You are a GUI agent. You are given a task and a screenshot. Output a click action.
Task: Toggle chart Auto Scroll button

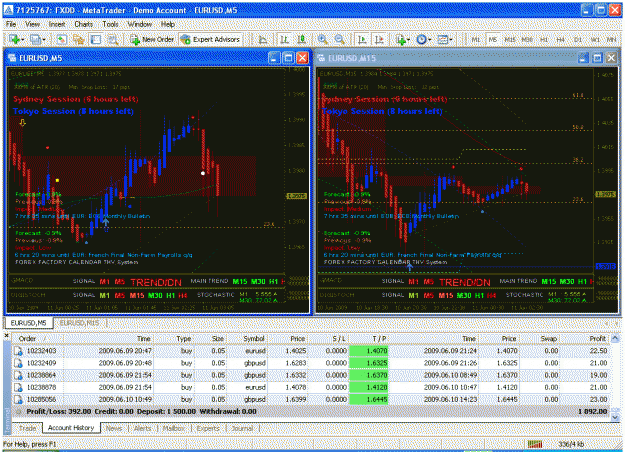(362, 39)
